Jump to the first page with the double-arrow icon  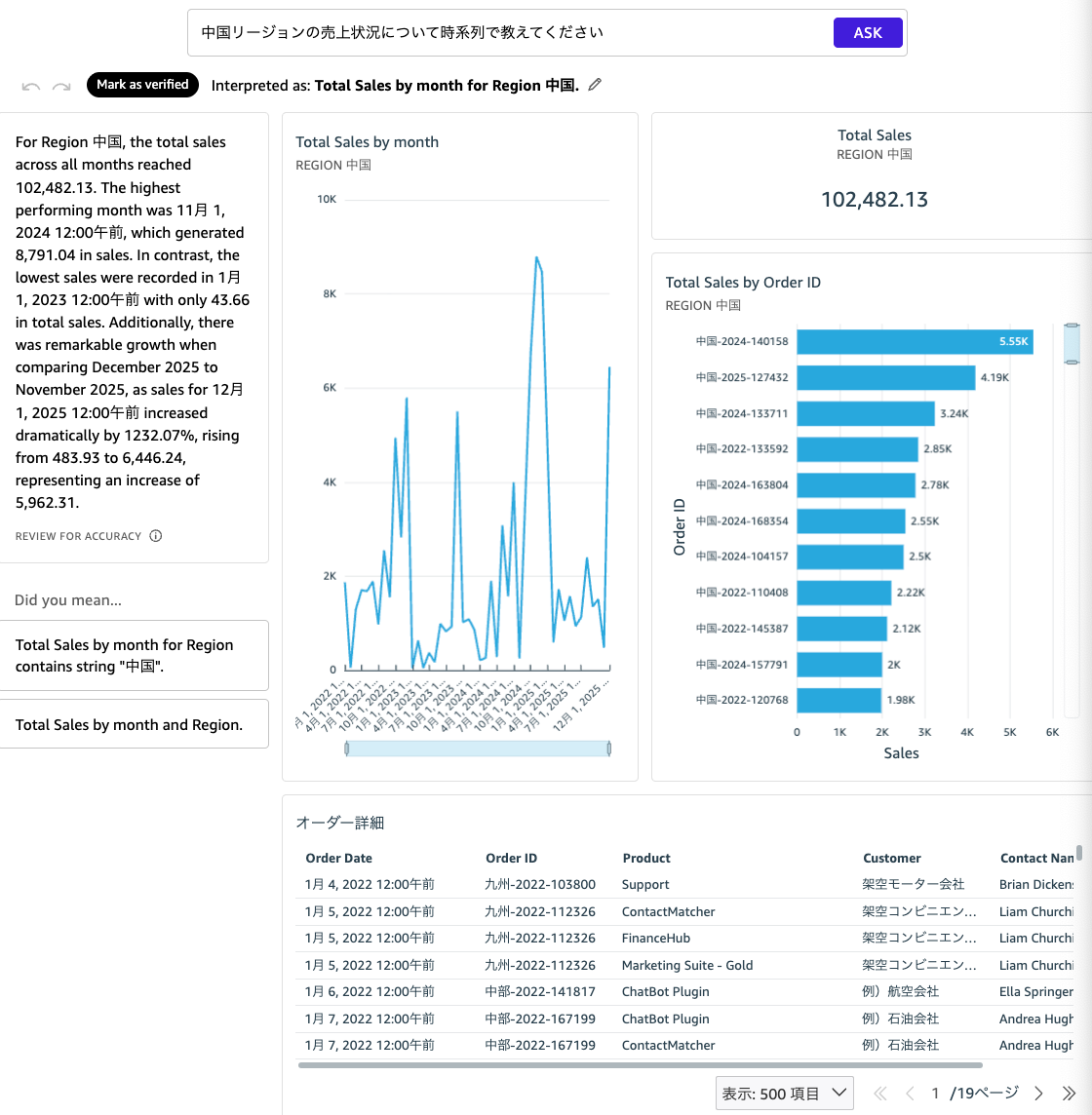(x=880, y=1093)
